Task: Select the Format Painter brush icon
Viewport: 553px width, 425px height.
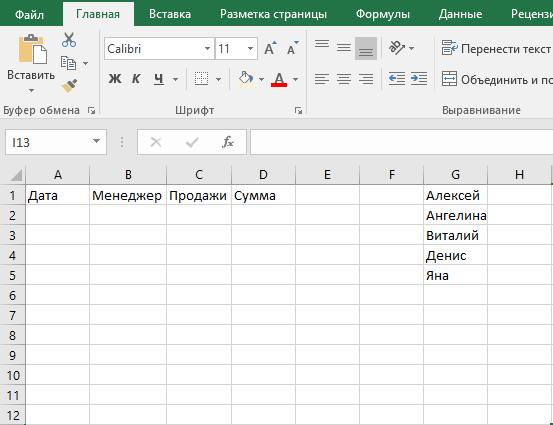Action: pyautogui.click(x=69, y=86)
